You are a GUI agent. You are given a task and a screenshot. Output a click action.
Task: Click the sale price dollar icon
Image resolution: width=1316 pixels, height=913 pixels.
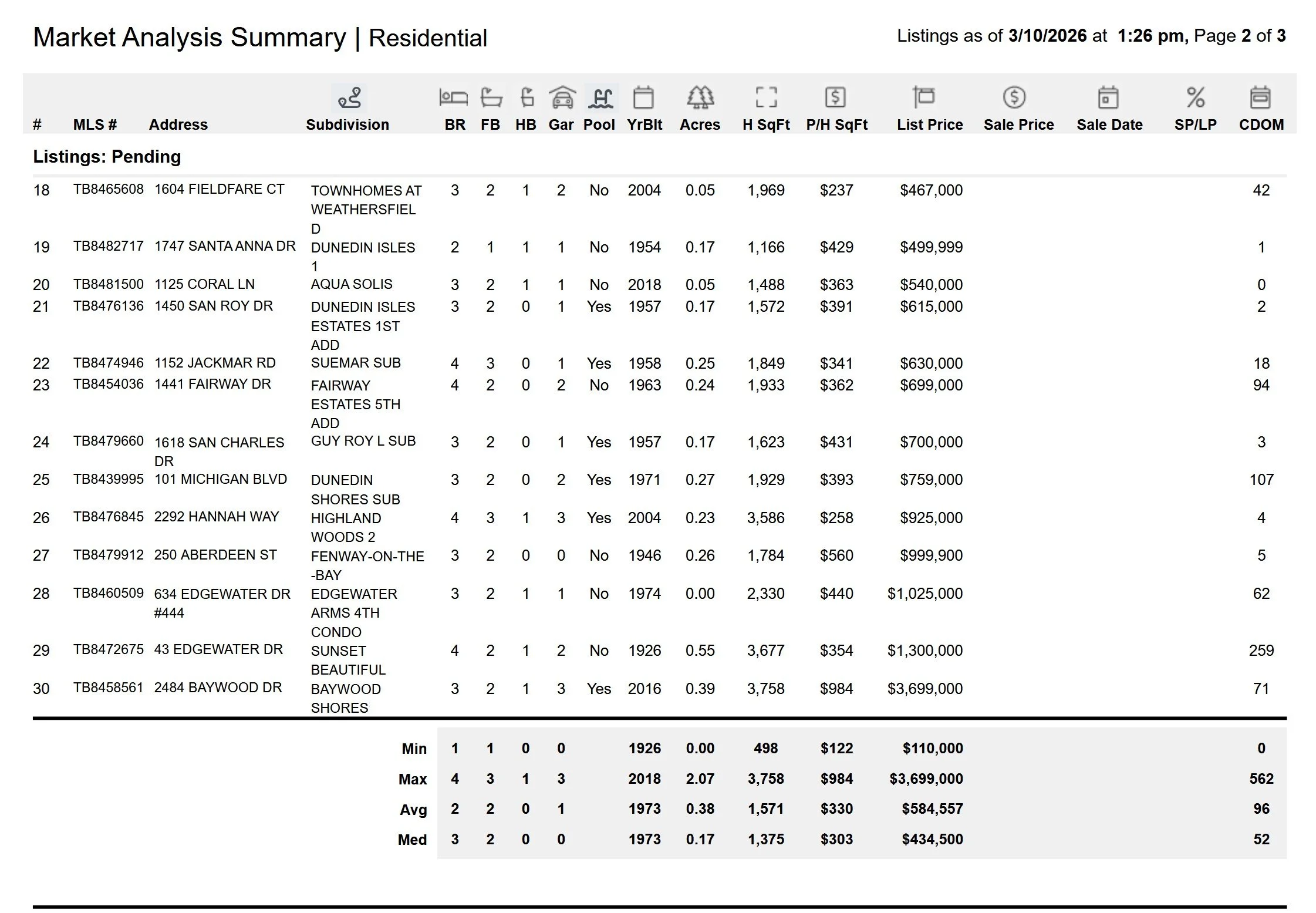pyautogui.click(x=1014, y=97)
